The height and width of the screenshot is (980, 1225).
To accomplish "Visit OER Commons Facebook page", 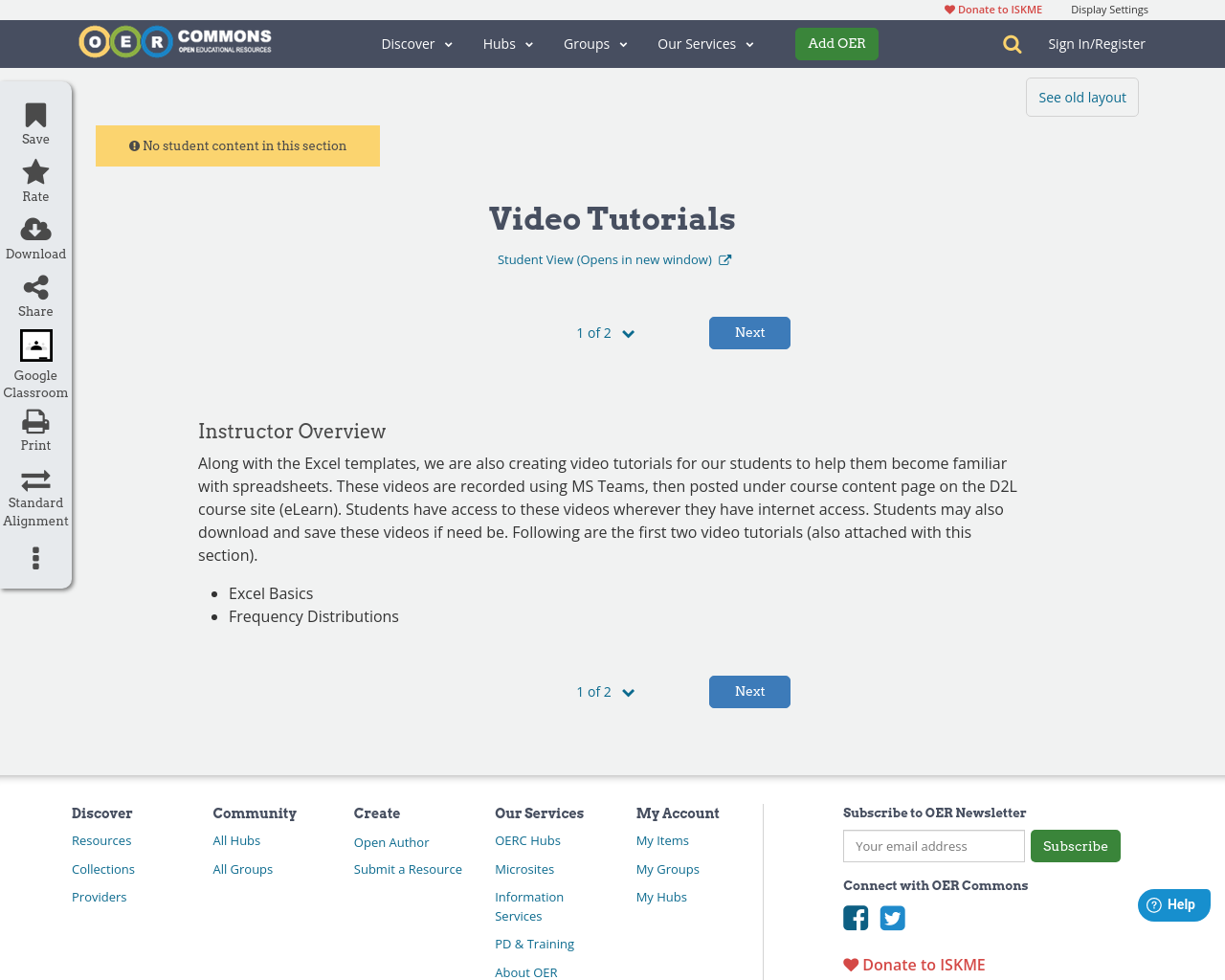I will pyautogui.click(x=855, y=918).
